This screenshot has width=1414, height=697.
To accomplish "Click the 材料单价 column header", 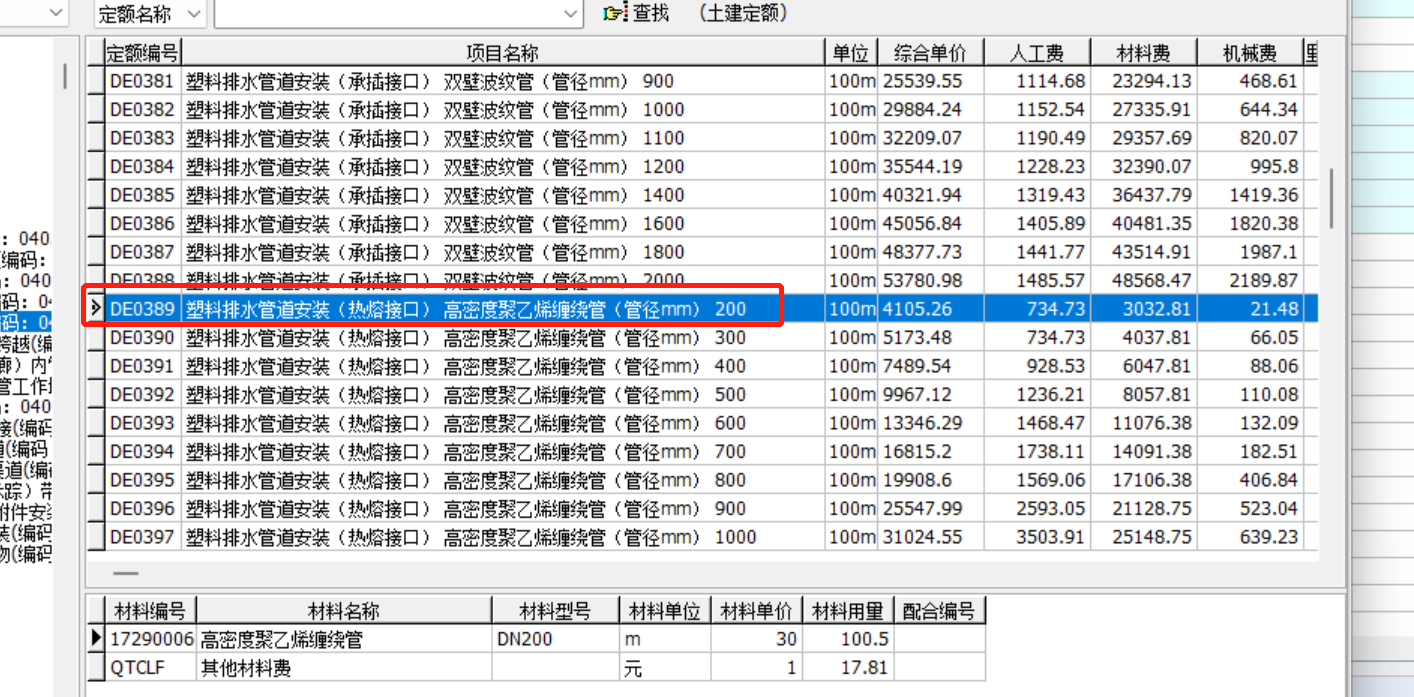I will 757,611.
